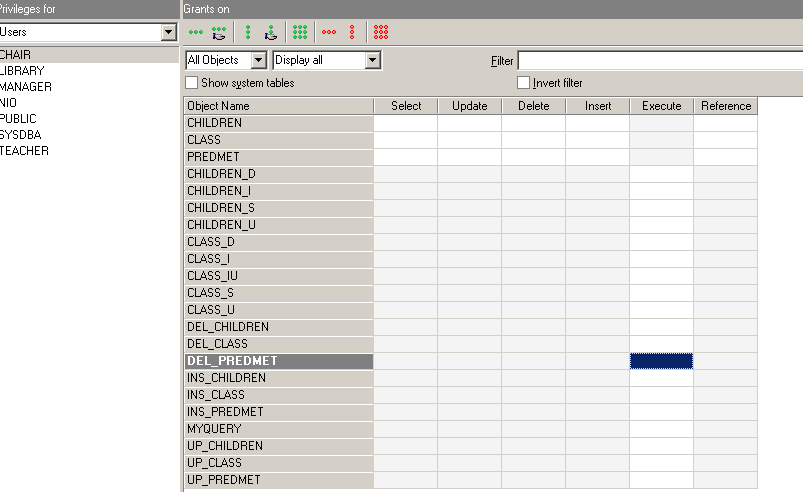Click Revoke All from All red grid icon
This screenshot has width=803, height=492.
(x=381, y=32)
